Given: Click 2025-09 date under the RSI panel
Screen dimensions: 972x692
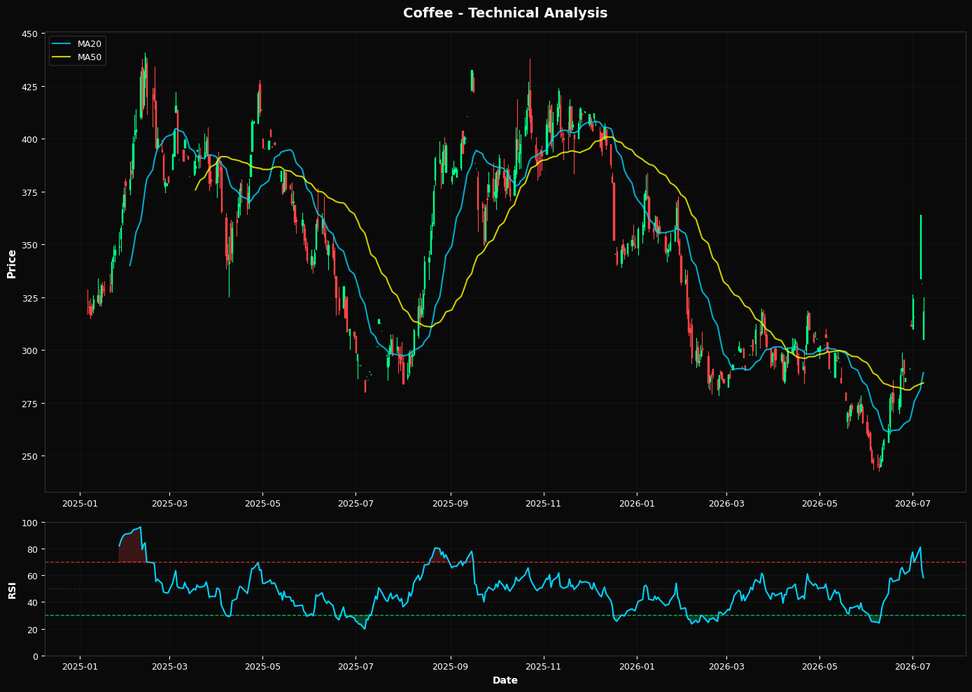Looking at the screenshot, I should (451, 668).
